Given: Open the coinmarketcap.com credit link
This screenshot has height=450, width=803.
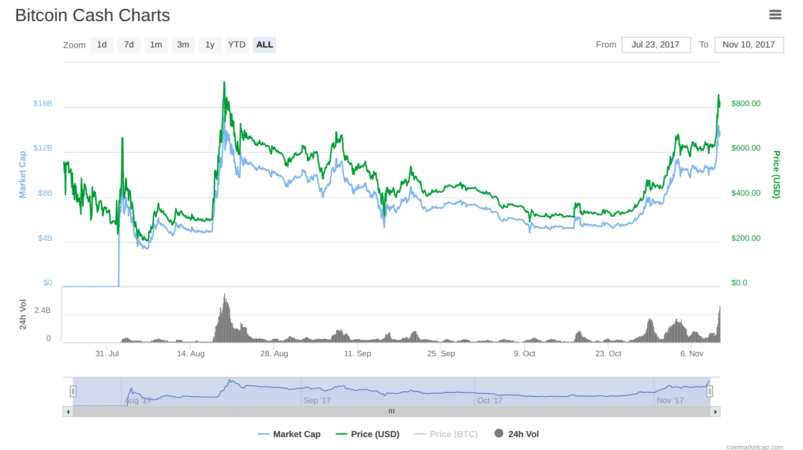Looking at the screenshot, I should [757, 446].
